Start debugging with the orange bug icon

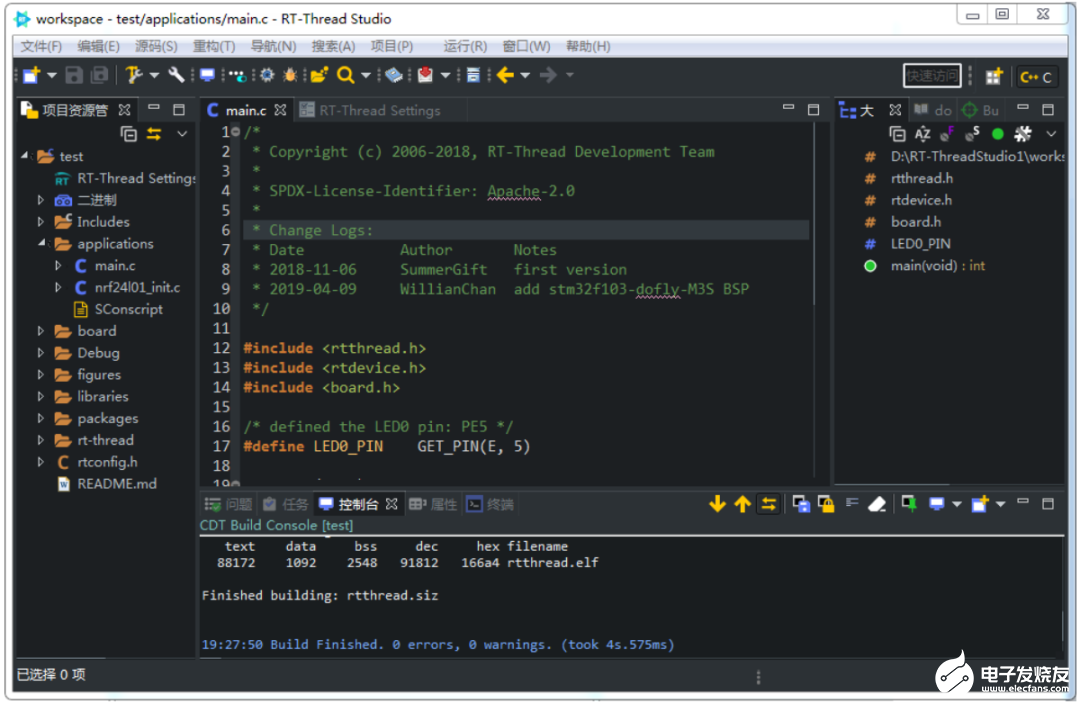pos(290,75)
